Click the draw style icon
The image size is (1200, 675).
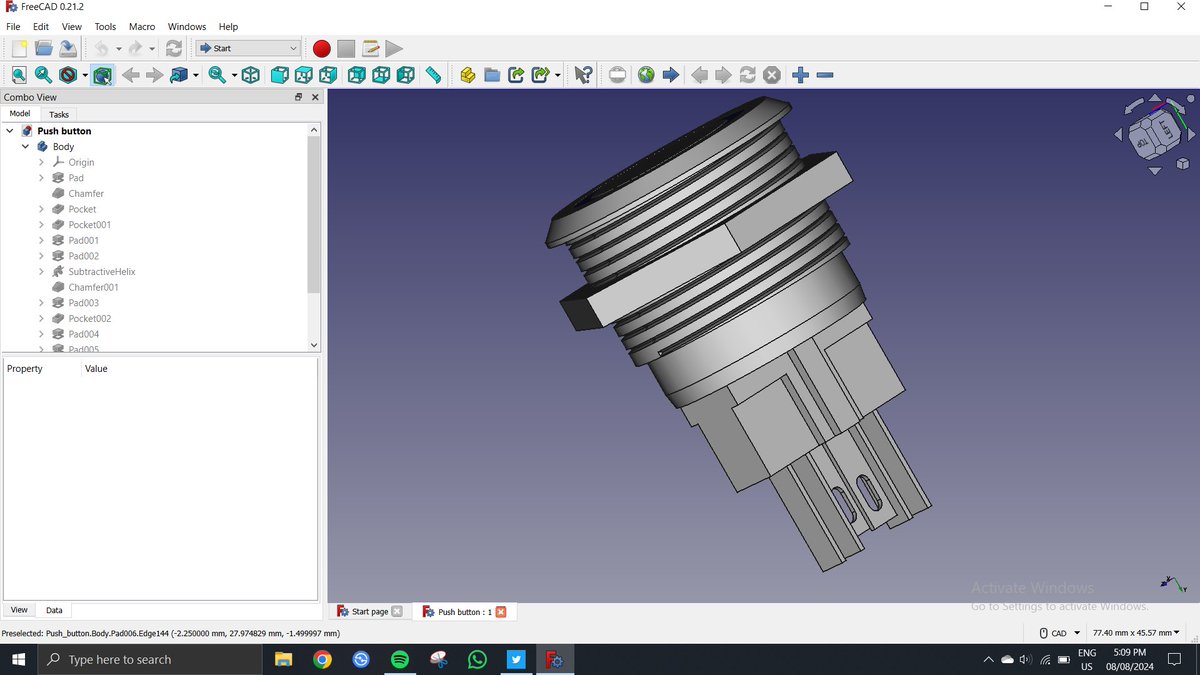pyautogui.click(x=68, y=75)
